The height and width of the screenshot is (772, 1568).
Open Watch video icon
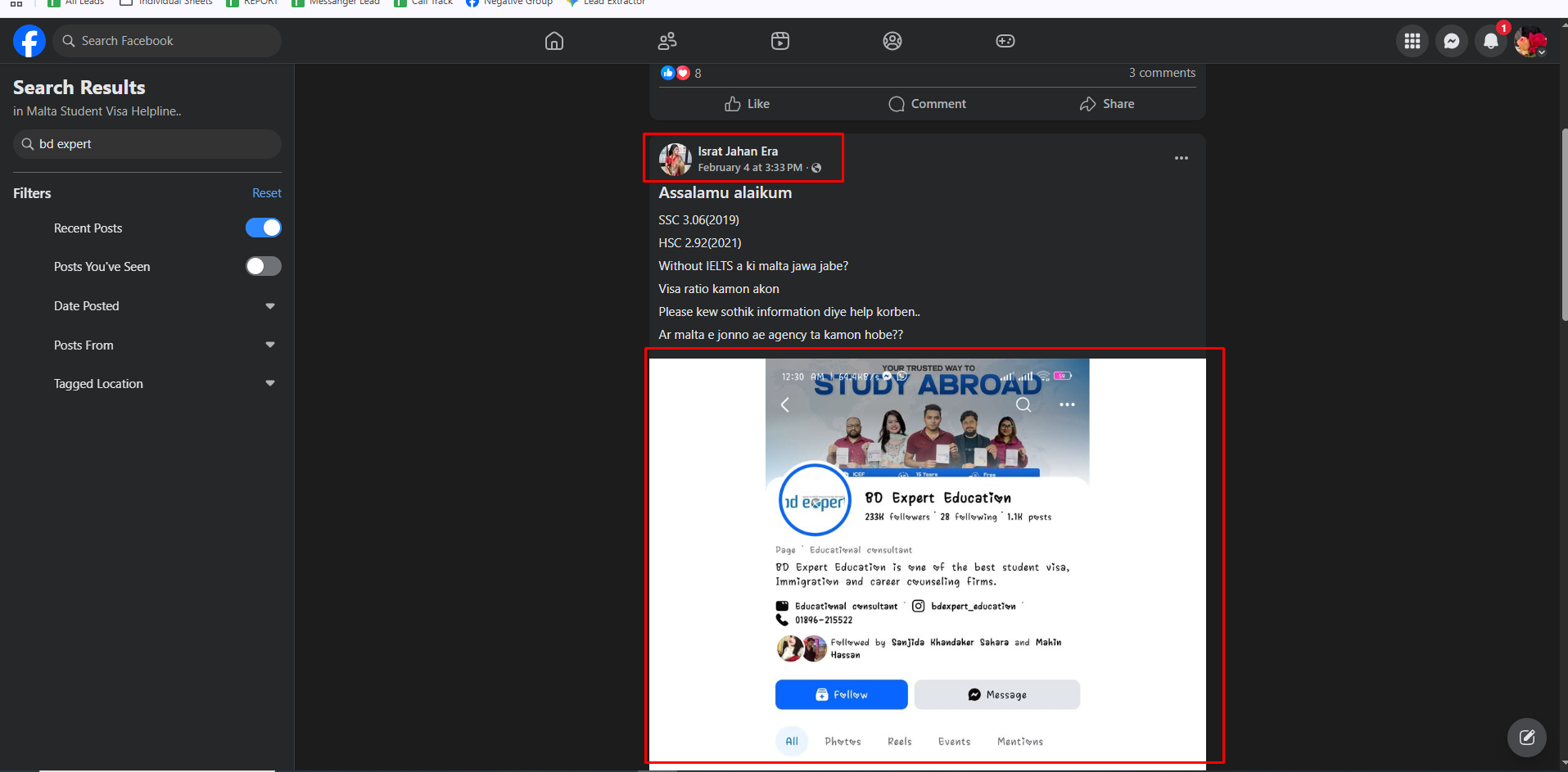780,41
